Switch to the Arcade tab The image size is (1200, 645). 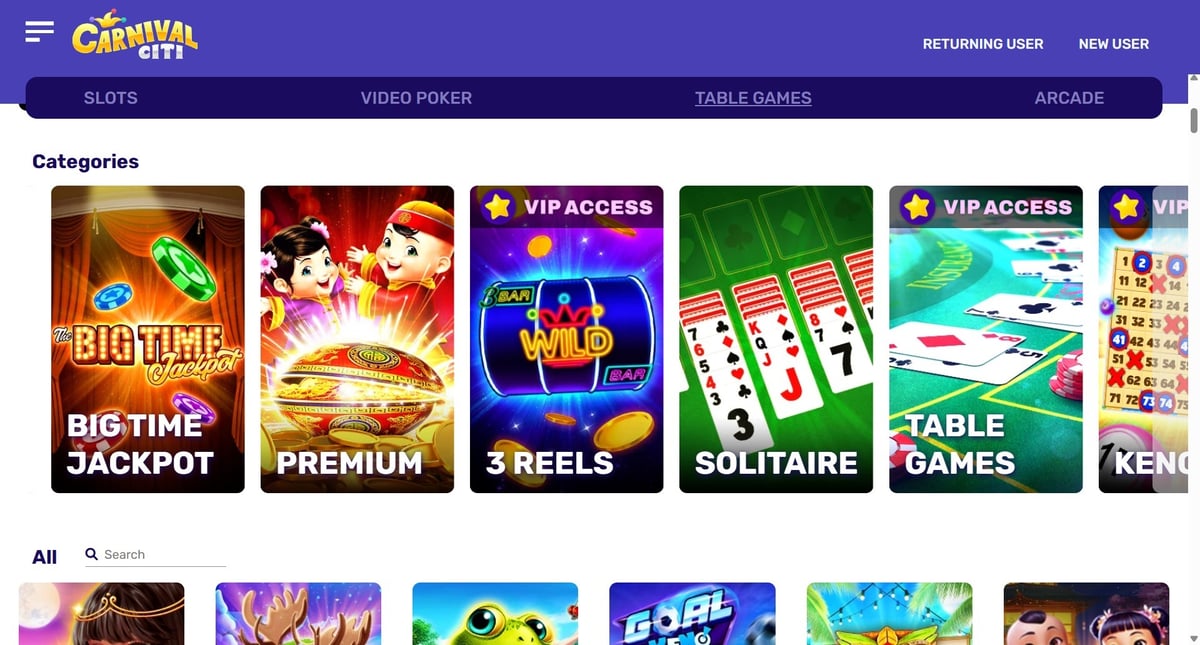point(1069,98)
